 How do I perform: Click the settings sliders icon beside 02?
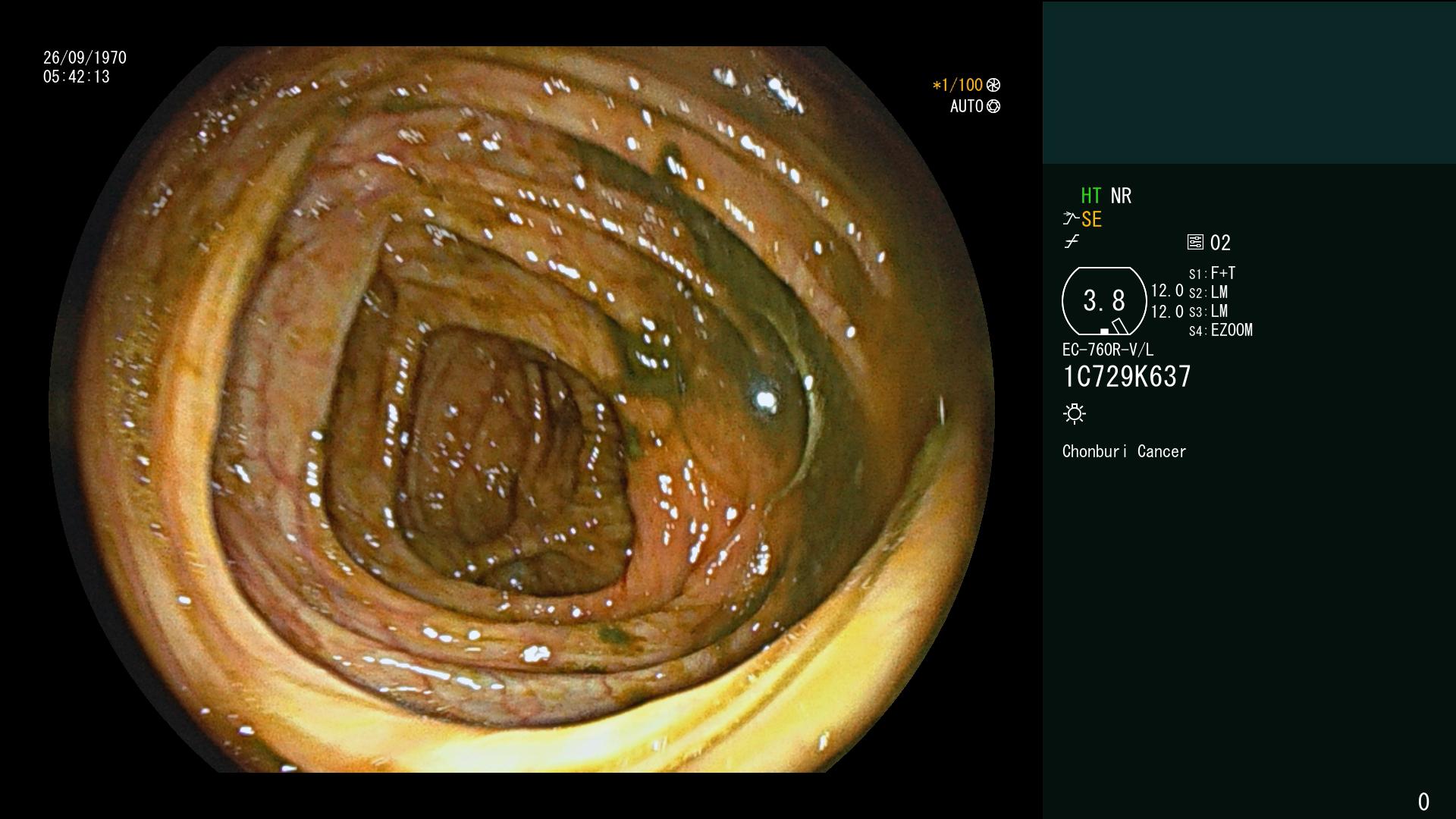[x=1195, y=243]
